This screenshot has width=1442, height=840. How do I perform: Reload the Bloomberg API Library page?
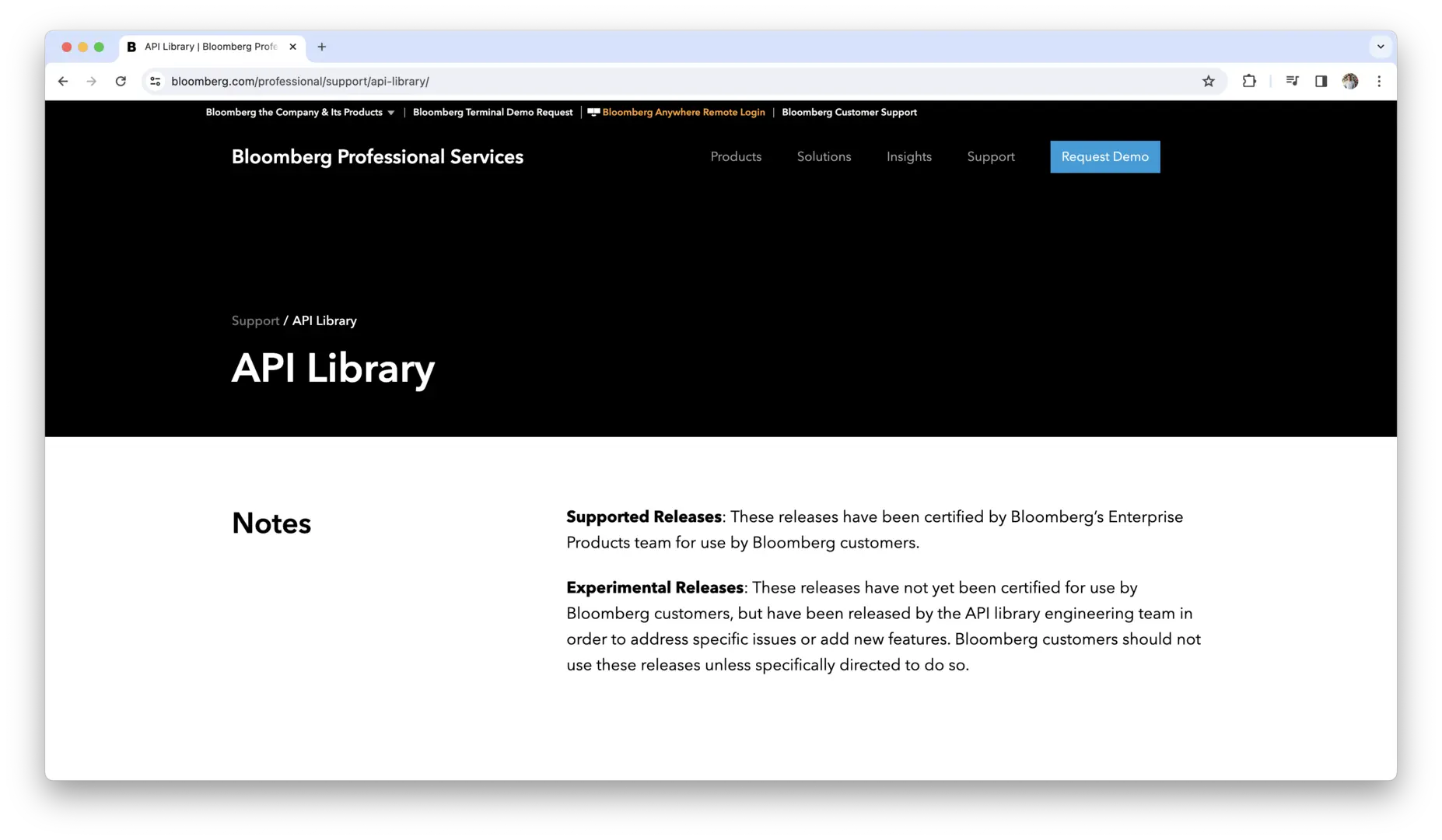tap(121, 81)
